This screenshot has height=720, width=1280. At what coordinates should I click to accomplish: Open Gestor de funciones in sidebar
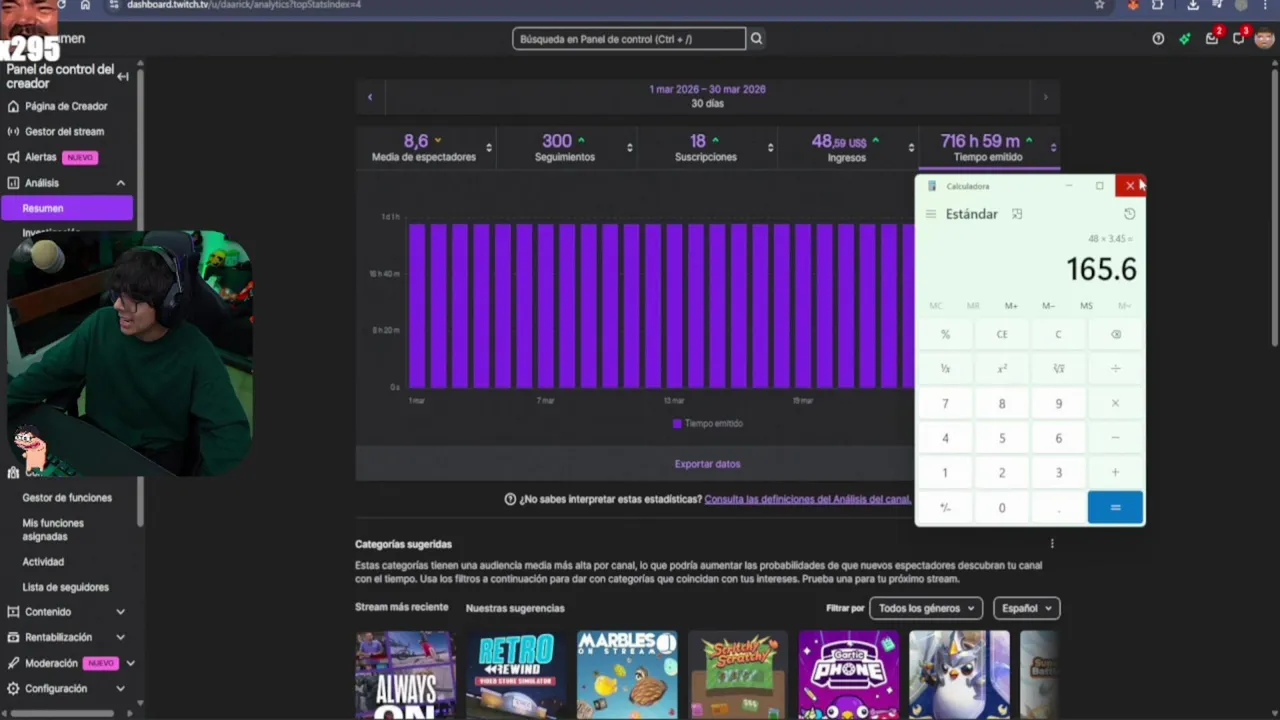(x=67, y=497)
